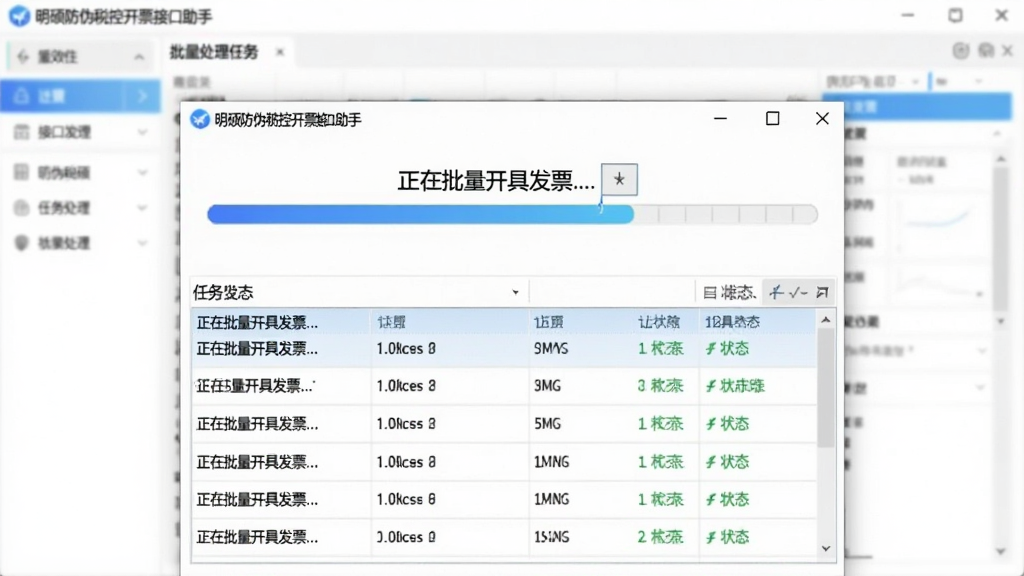The width and height of the screenshot is (1024, 576).
Task: Click the shield icon on the bottom sidebar item
Action: coord(22,243)
